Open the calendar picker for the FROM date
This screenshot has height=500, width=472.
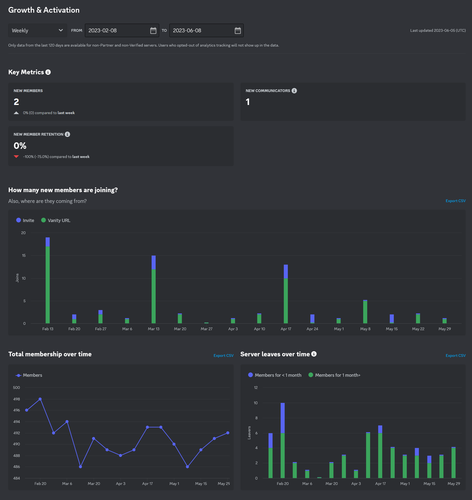[x=153, y=31]
